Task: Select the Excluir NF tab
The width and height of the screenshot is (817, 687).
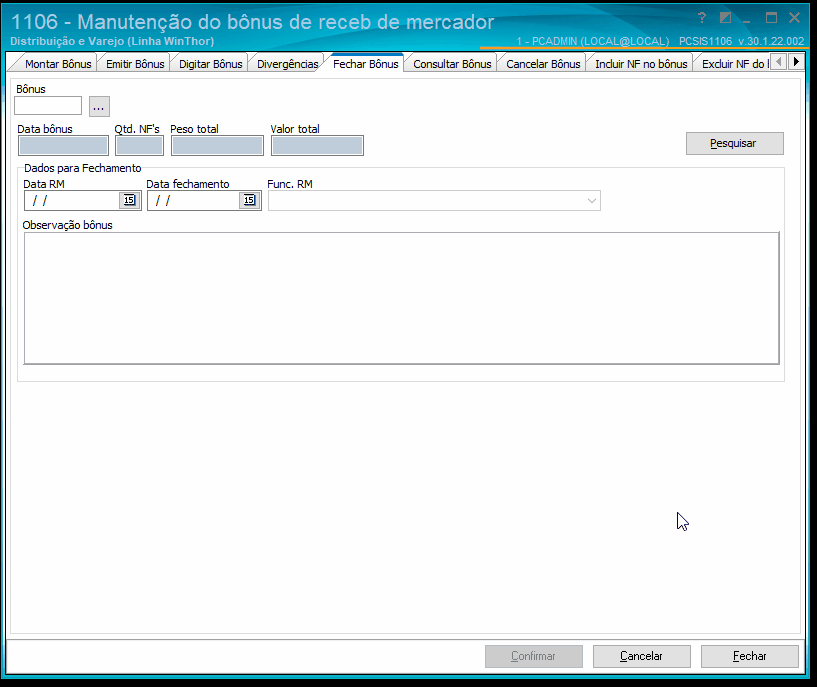Action: (733, 64)
